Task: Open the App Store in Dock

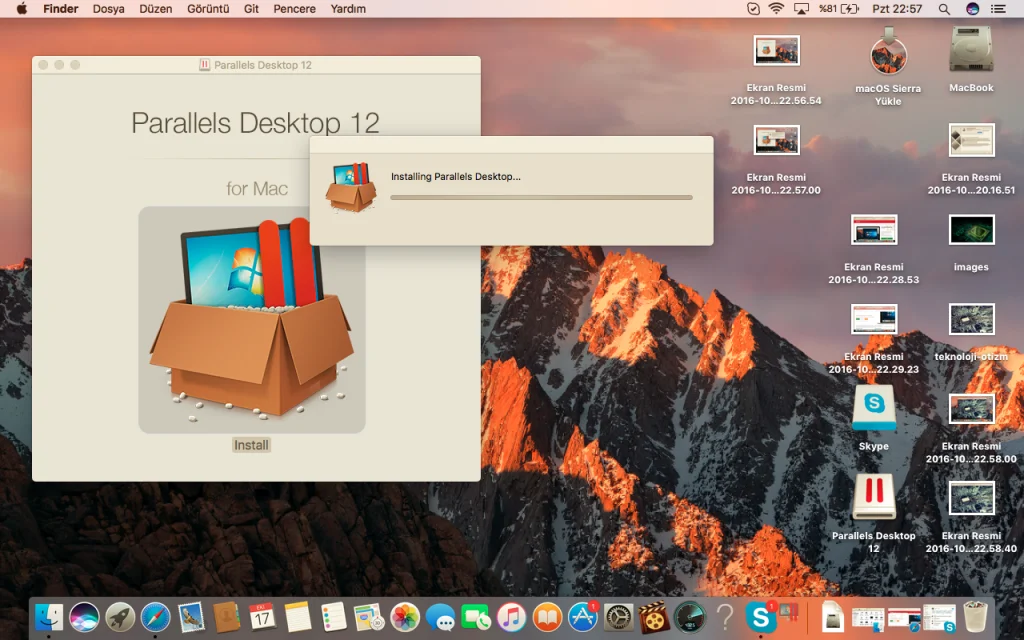Action: (x=582, y=617)
